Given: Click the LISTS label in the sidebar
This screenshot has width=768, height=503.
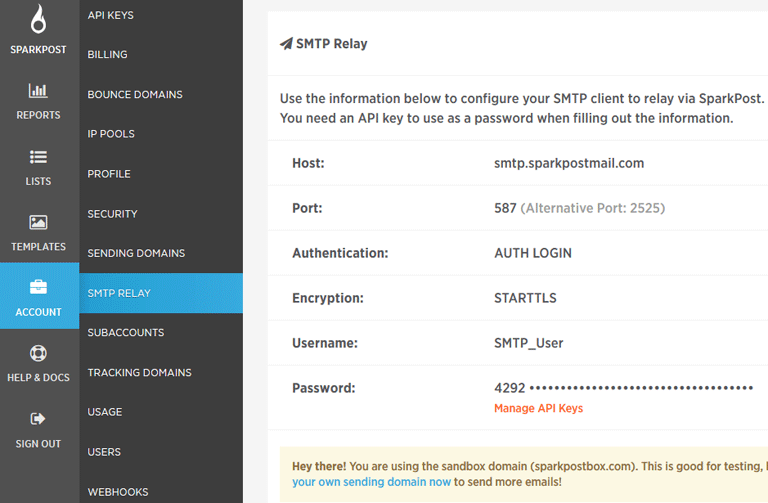Looking at the screenshot, I should (x=38, y=181).
